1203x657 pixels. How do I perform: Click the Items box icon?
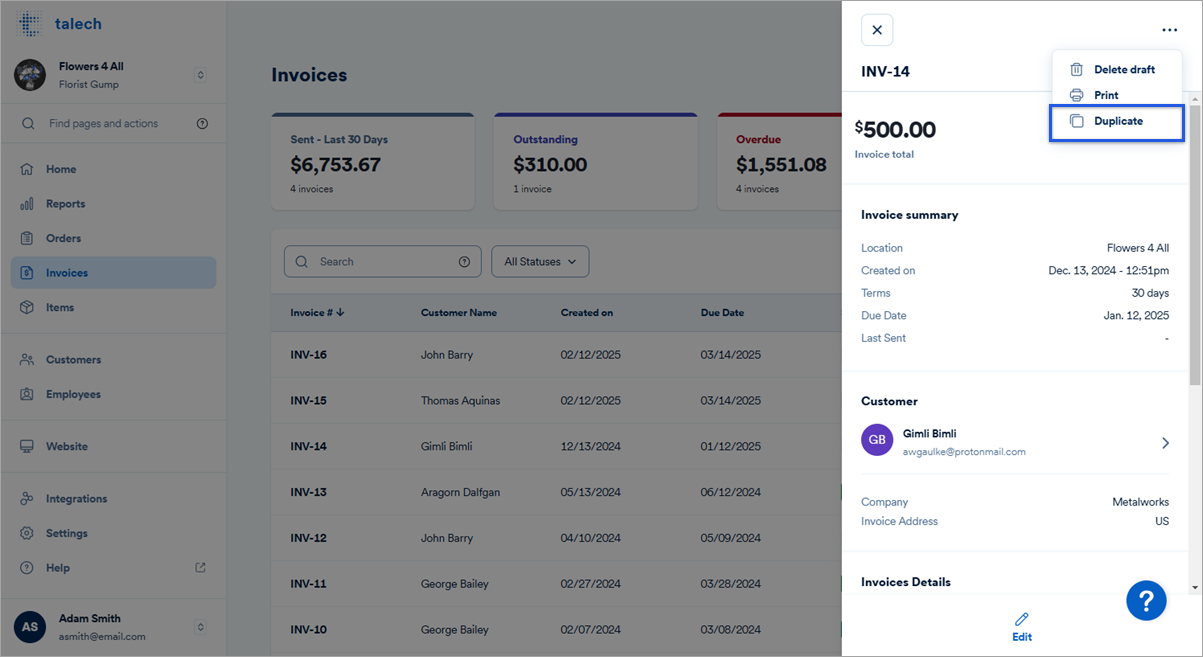(x=27, y=307)
